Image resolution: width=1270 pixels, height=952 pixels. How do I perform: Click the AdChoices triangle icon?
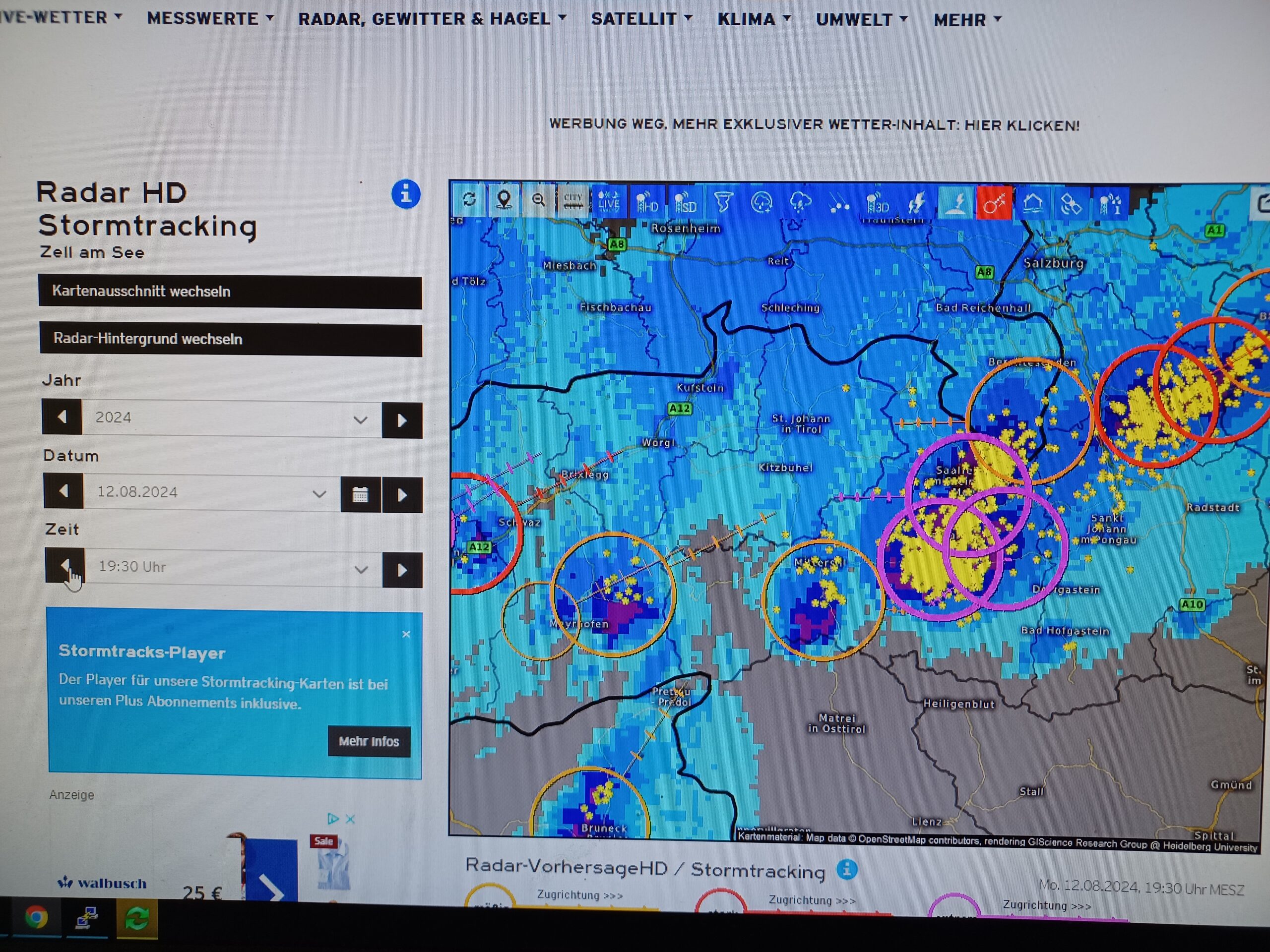[333, 818]
